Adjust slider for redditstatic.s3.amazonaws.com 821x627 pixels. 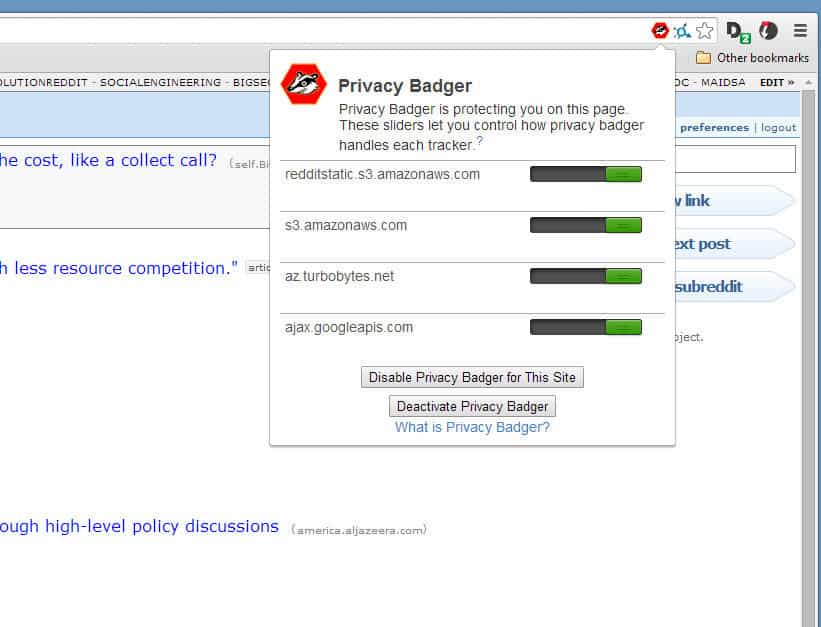coord(586,174)
